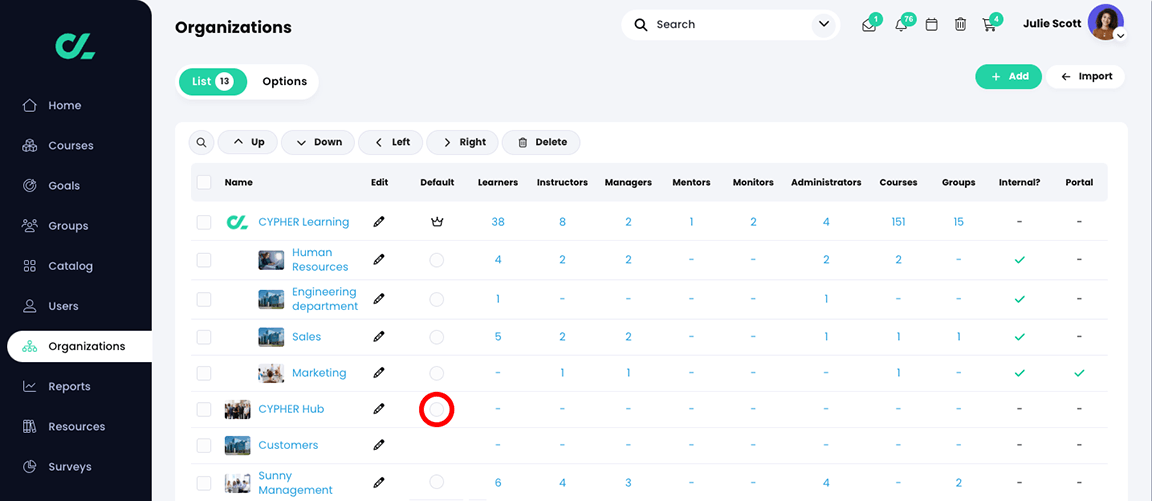Screen dimensions: 1152x501
Task: Edit Marketing organization with pencil icon
Action: 379,372
